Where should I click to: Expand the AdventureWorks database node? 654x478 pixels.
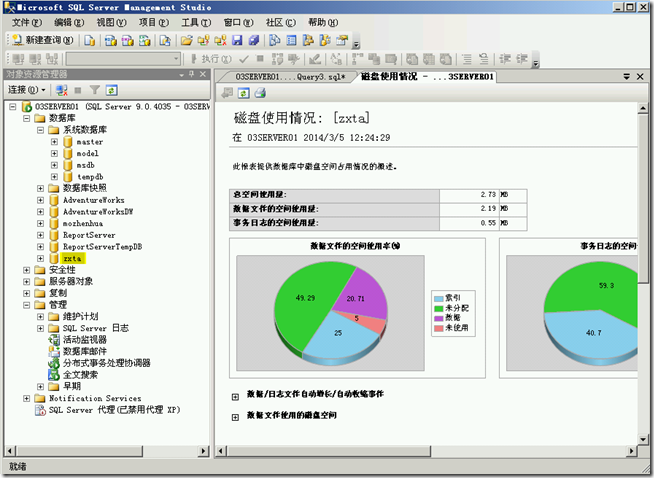click(40, 200)
